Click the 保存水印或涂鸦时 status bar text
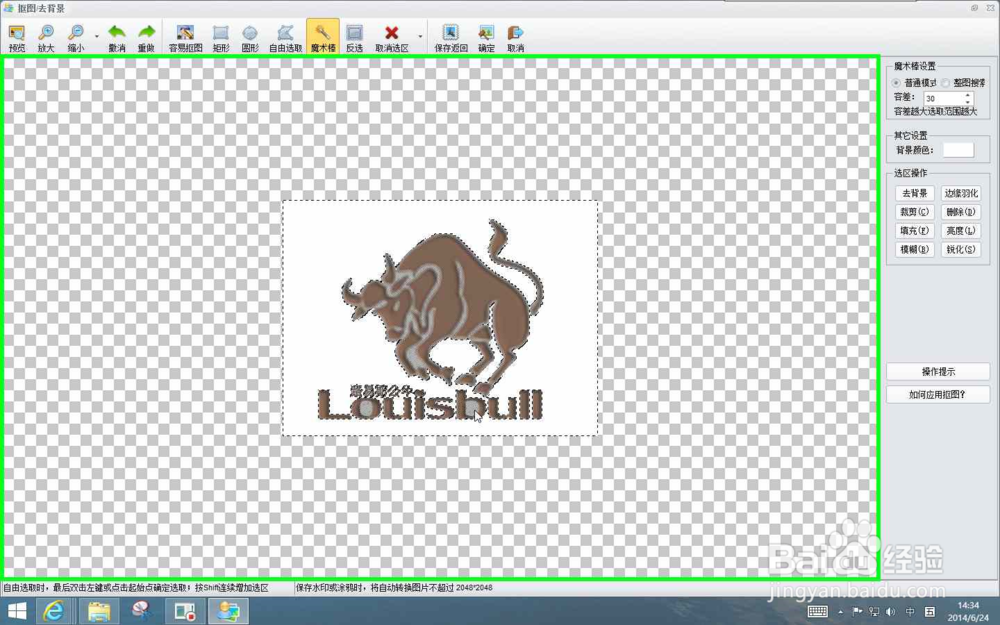 (x=394, y=587)
